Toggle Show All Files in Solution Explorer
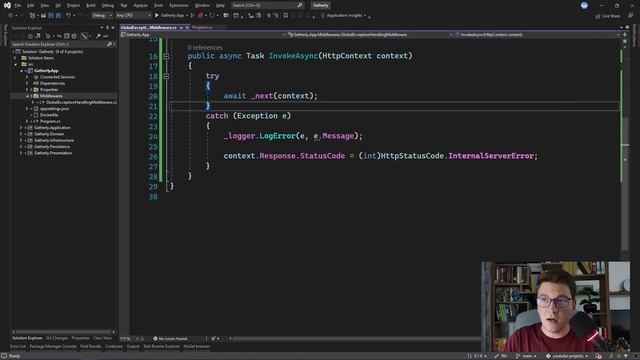 (x=73, y=36)
